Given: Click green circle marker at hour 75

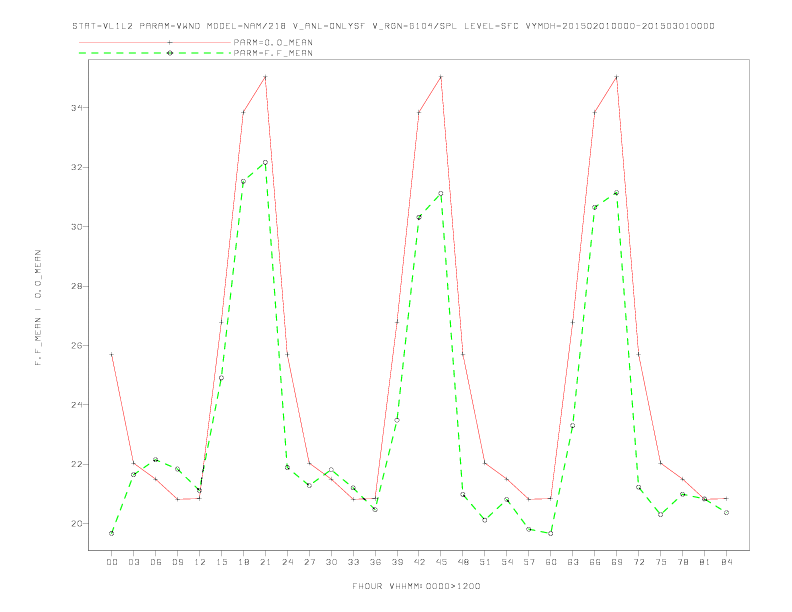Looking at the screenshot, I should pos(661,515).
